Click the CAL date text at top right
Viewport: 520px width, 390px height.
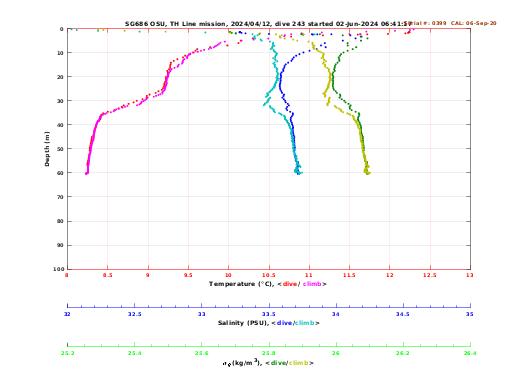click(x=473, y=23)
